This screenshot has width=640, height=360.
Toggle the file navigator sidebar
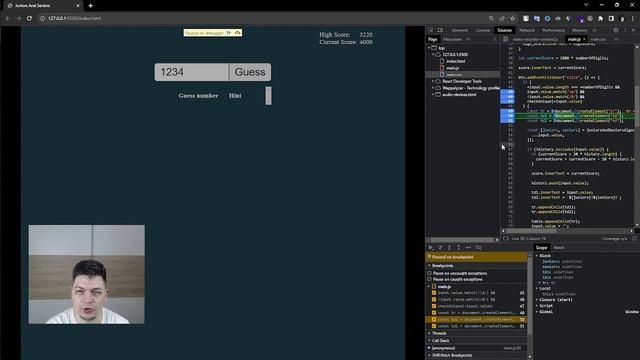(506, 39)
